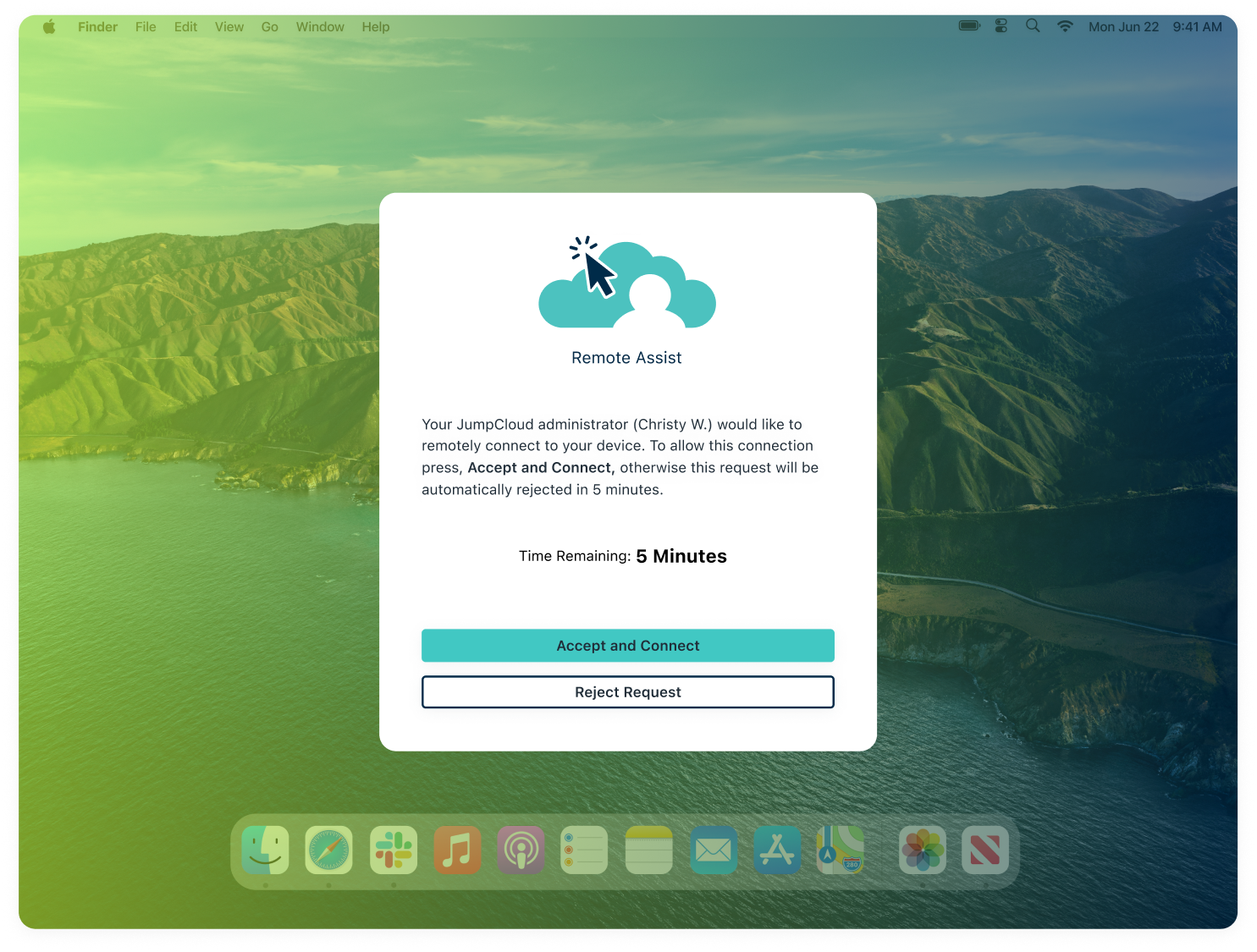Viewport: 1257px width, 952px height.
Task: Open the File menu
Action: (146, 27)
